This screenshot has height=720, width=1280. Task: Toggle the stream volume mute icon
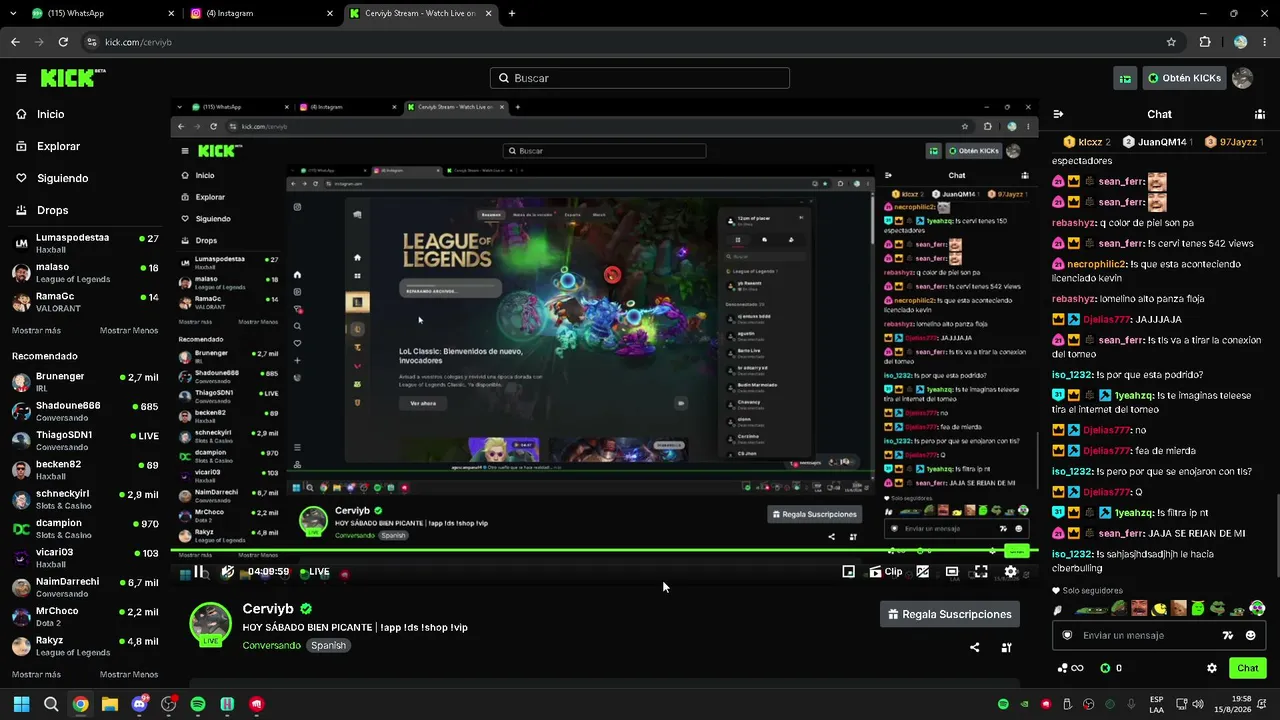click(x=227, y=572)
